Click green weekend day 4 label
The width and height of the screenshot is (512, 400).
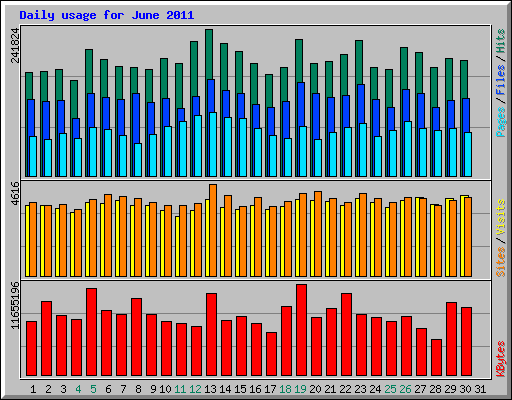(78, 389)
